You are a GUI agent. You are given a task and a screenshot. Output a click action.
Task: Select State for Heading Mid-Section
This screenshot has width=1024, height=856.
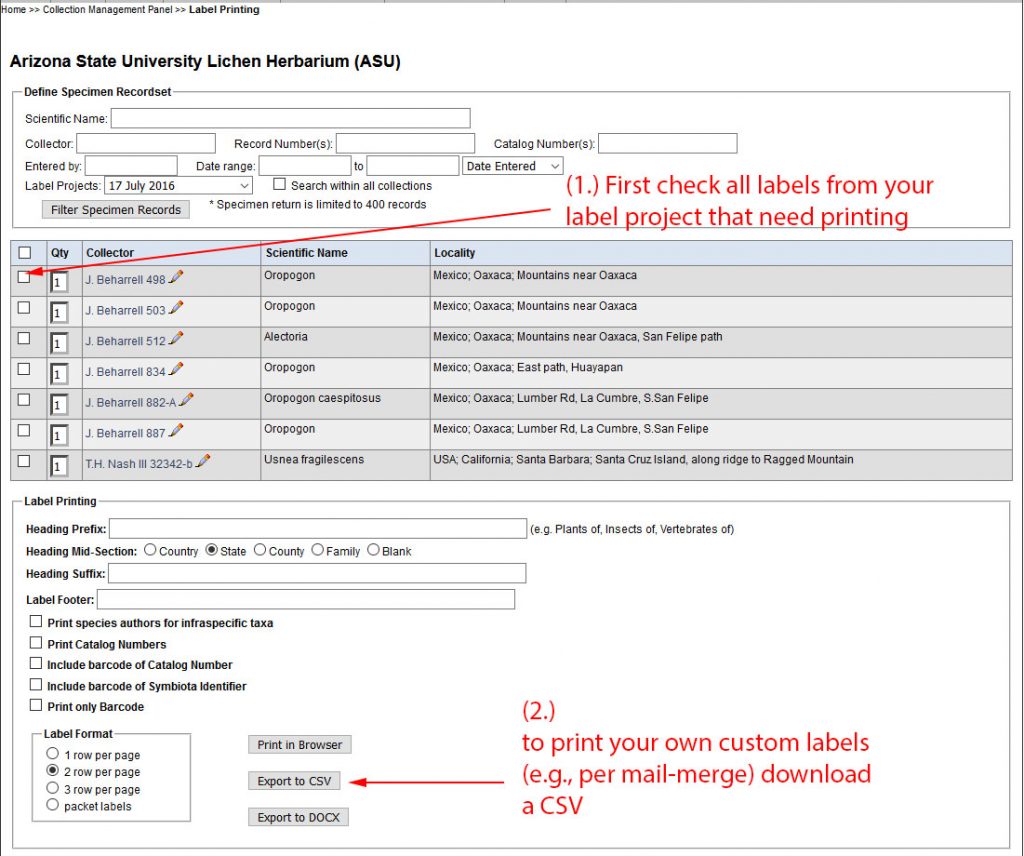pyautogui.click(x=212, y=550)
